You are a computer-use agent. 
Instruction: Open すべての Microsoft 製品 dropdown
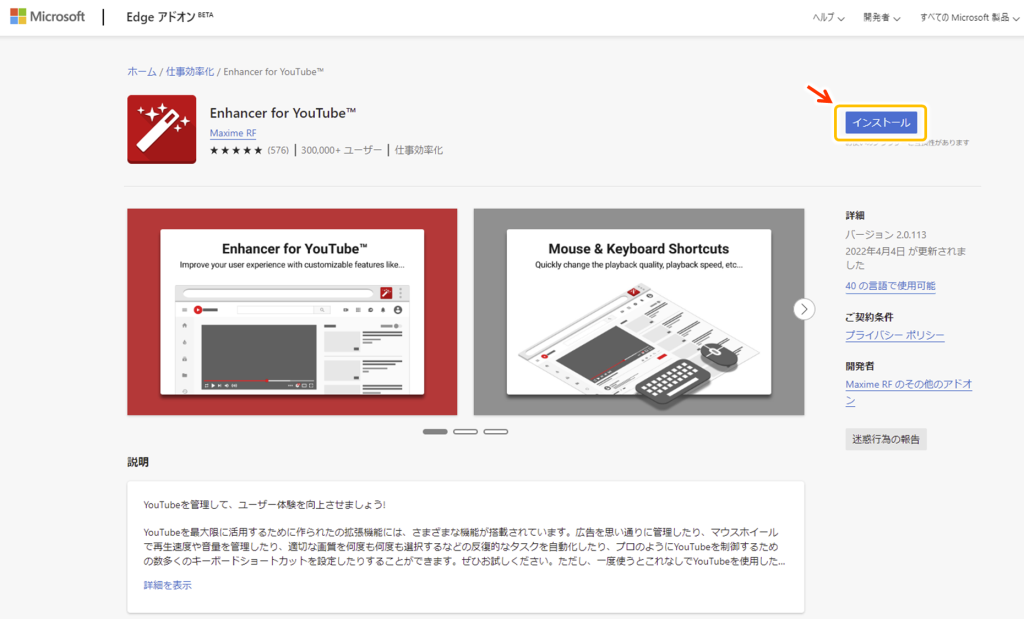pos(966,18)
